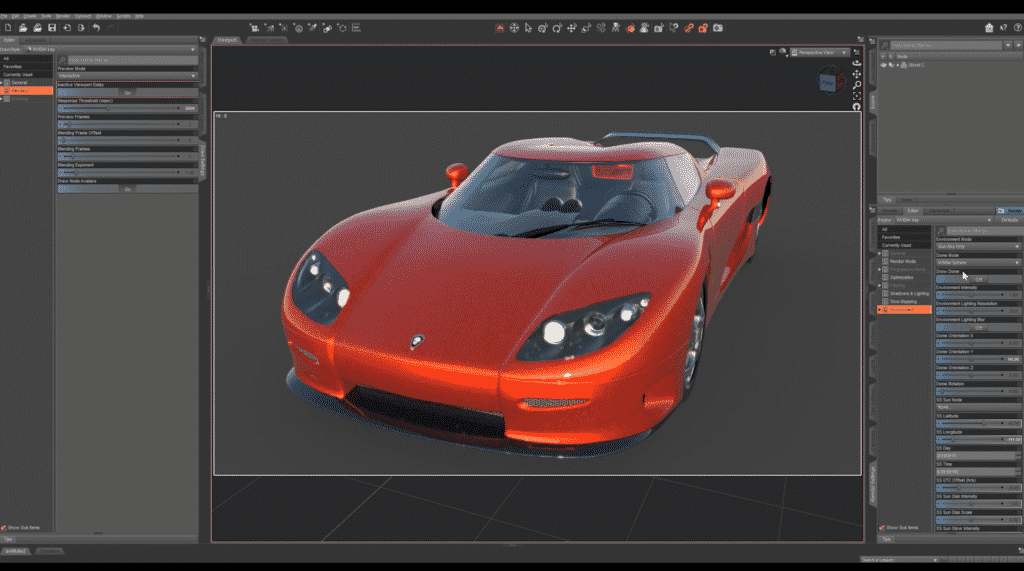Switch to the Advanced tab in Draw Settings

(x=37, y=40)
